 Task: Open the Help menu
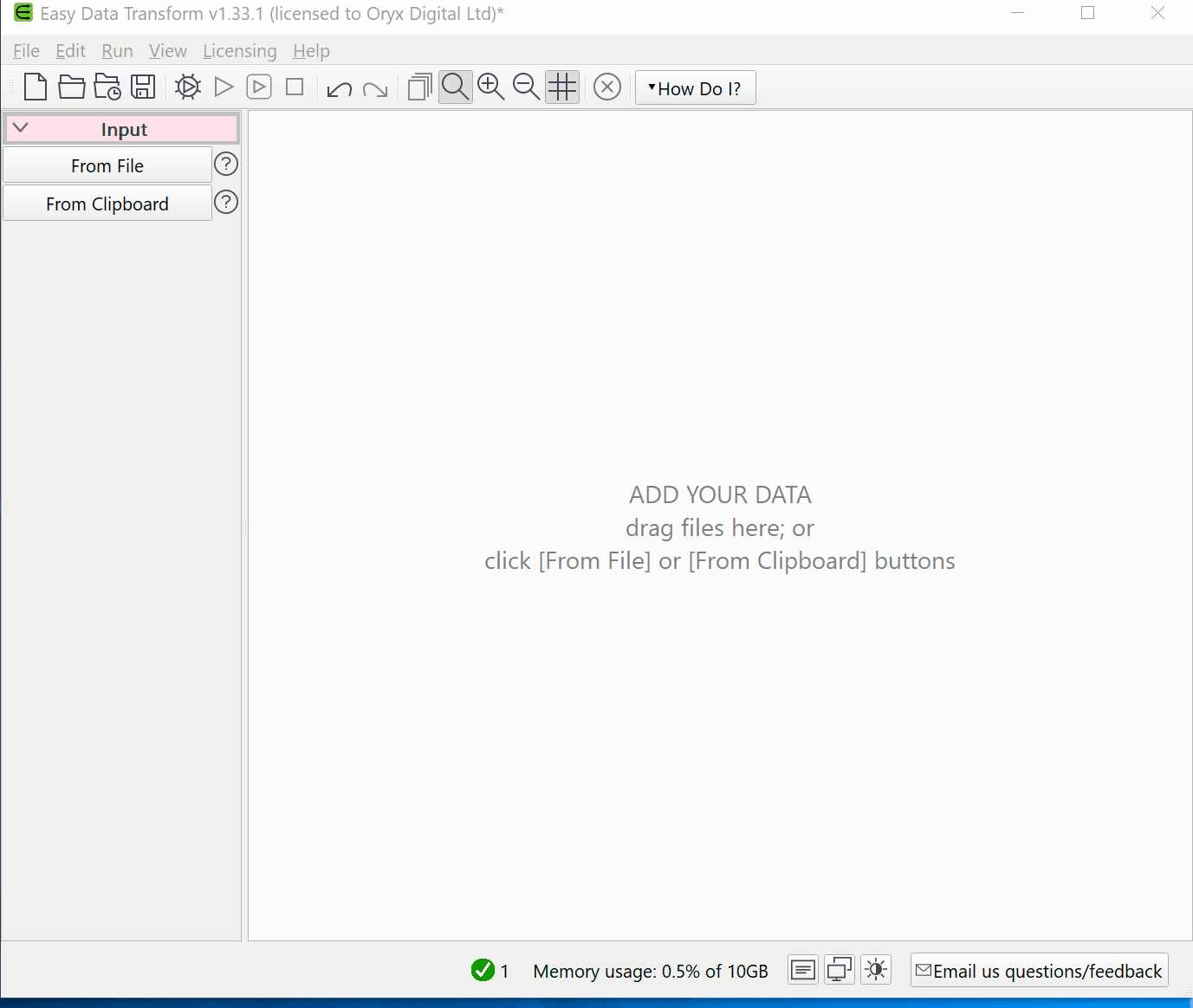tap(311, 51)
